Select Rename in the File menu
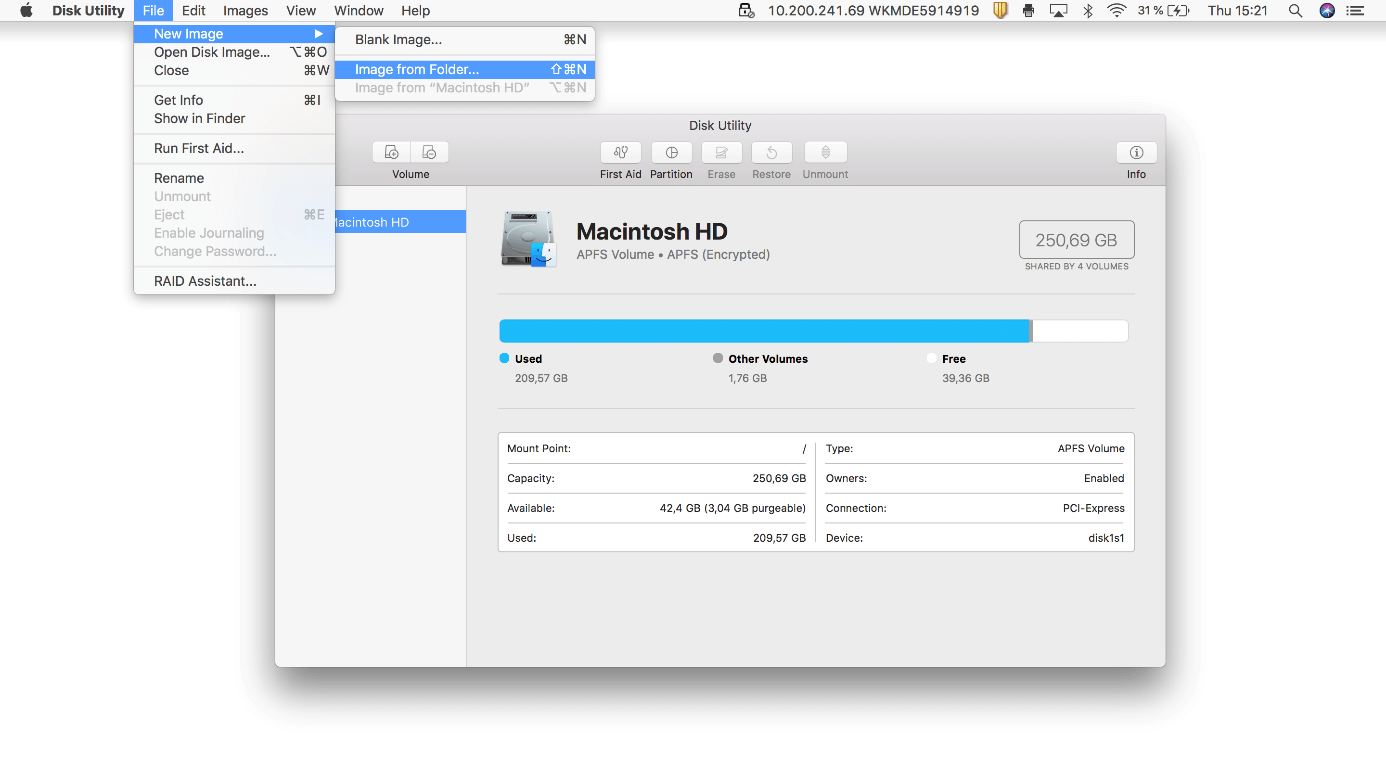Image resolution: width=1386 pixels, height=764 pixels. point(234,178)
